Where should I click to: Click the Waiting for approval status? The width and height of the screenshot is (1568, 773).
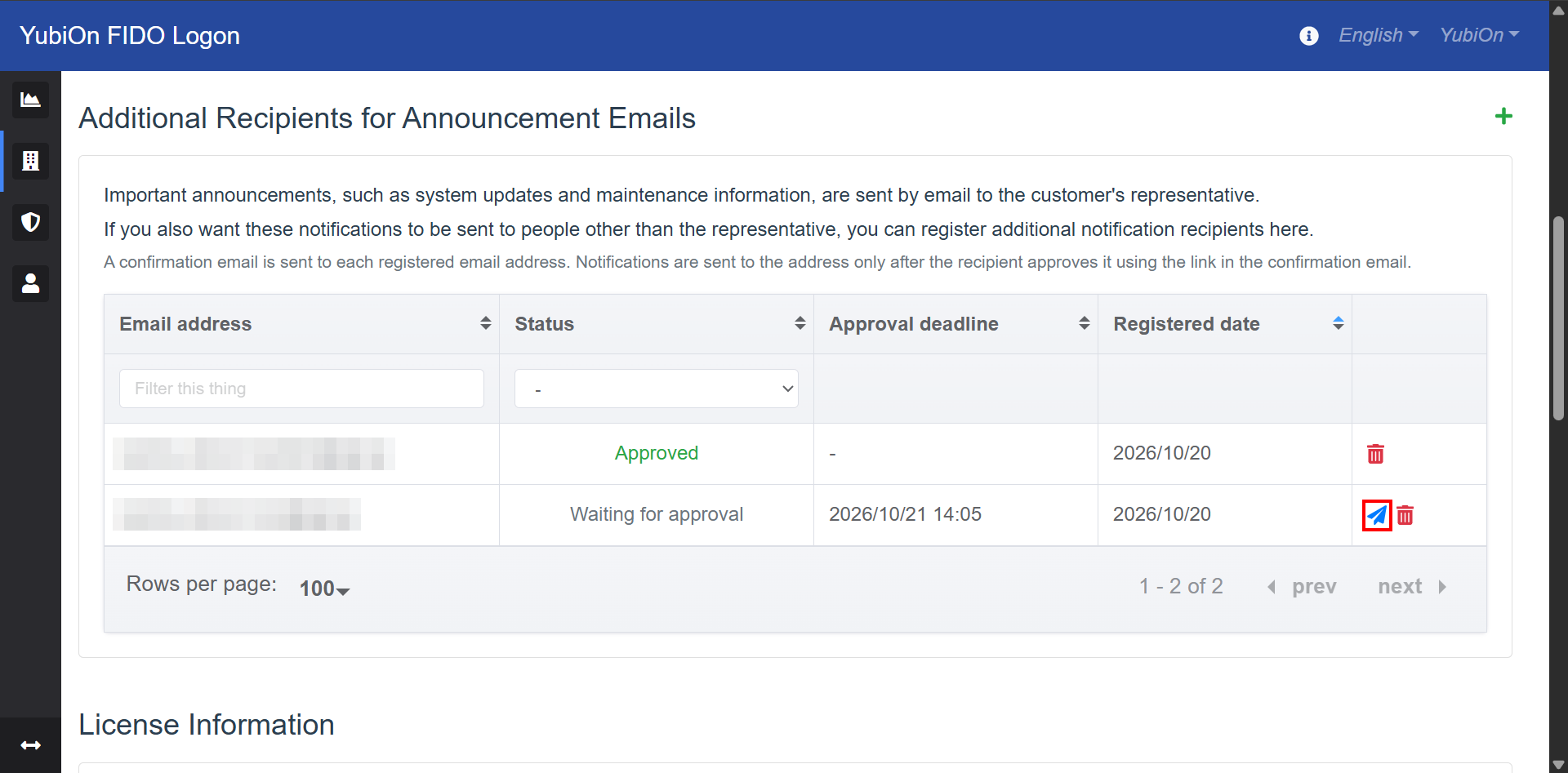[x=657, y=514]
